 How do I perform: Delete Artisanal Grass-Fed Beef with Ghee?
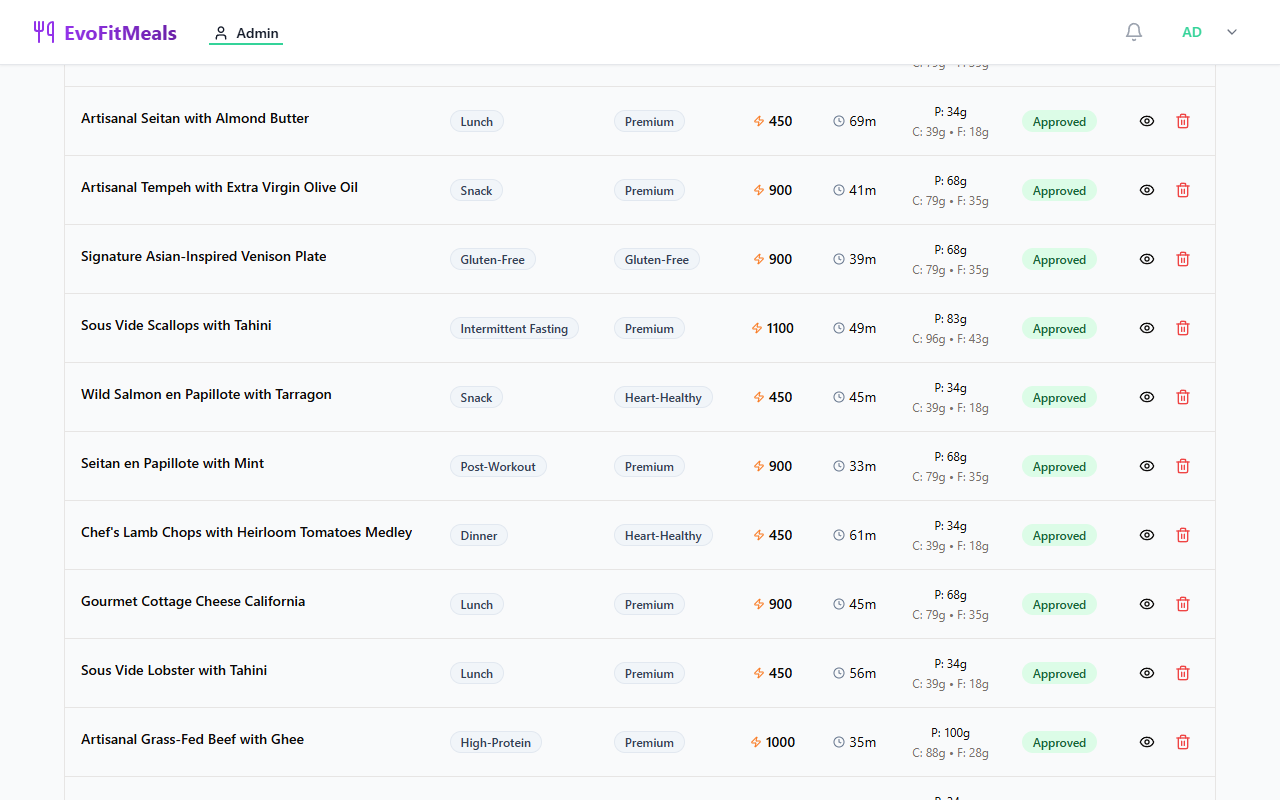click(x=1183, y=742)
